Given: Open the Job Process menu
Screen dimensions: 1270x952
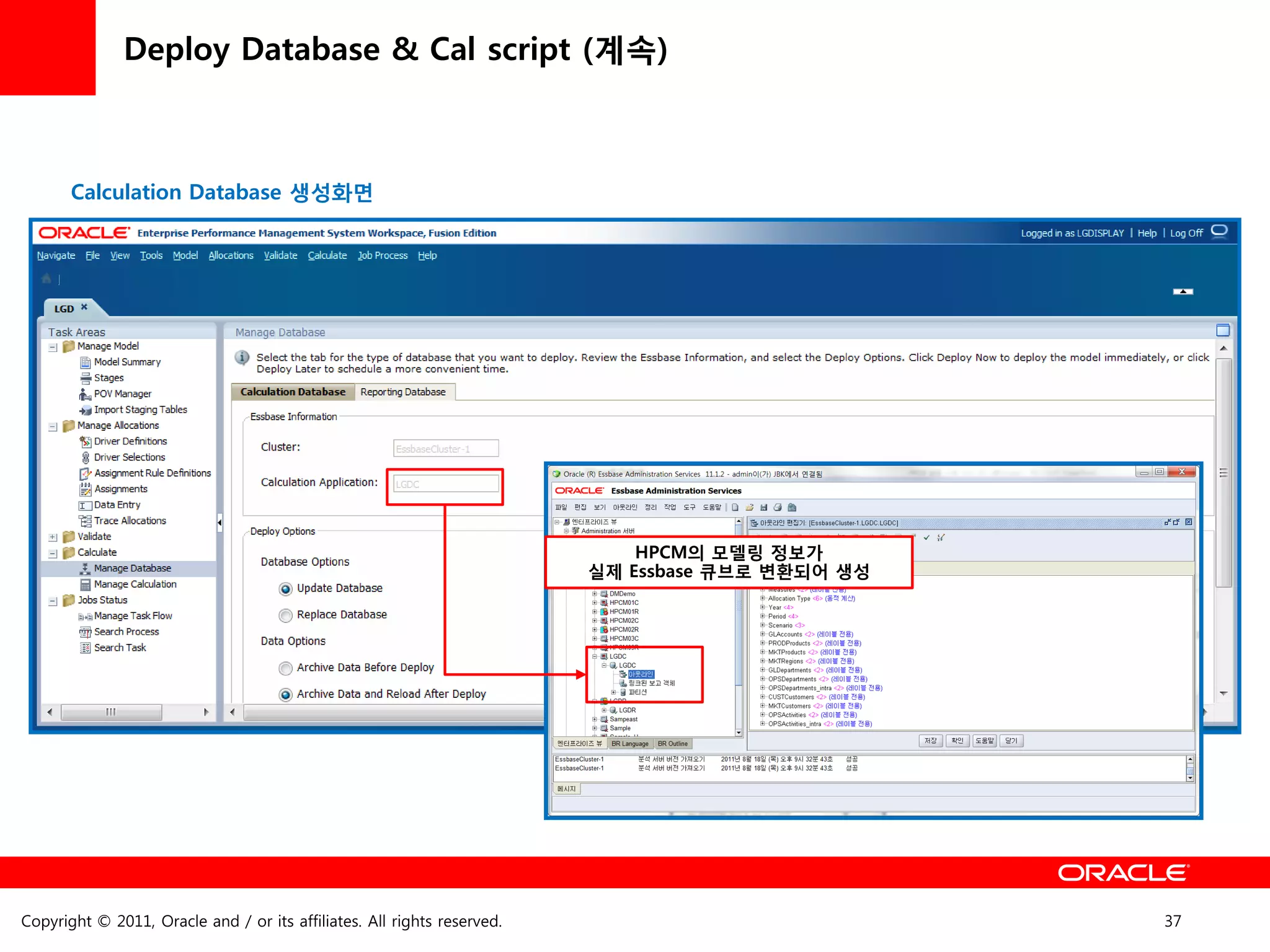Looking at the screenshot, I should pos(383,255).
